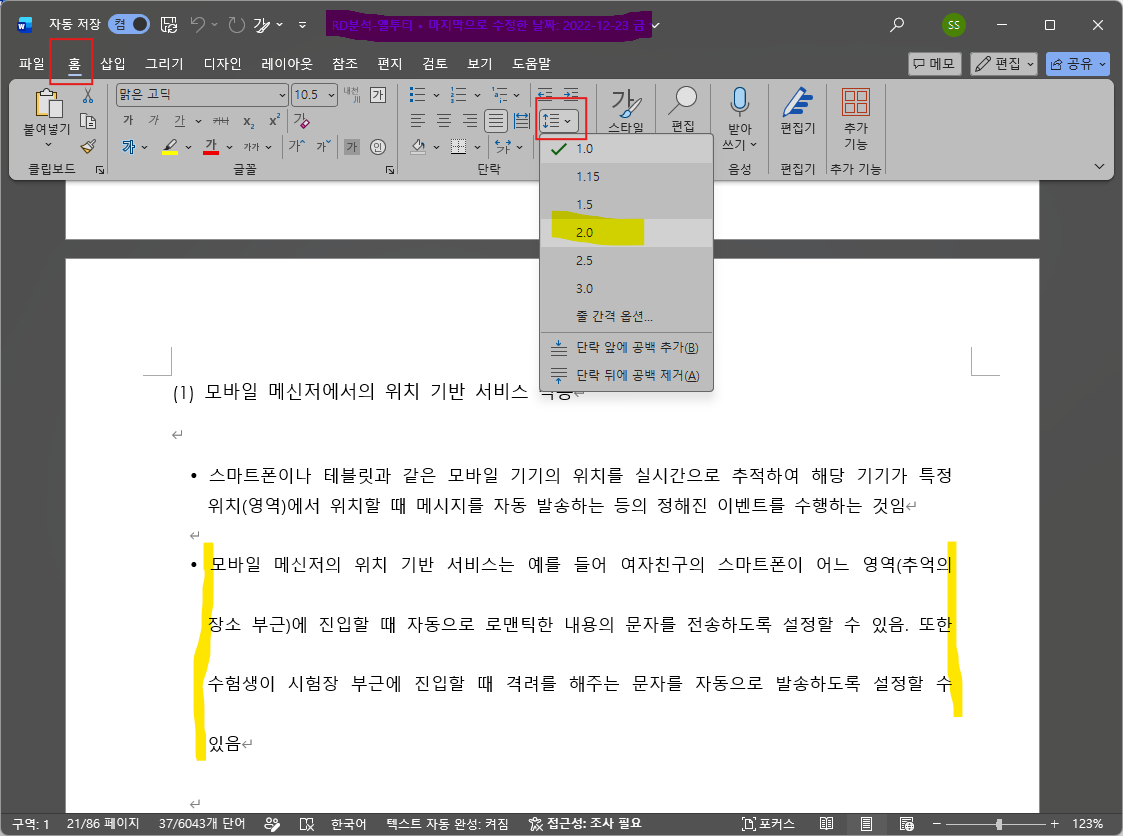Open the Editor pen icon
Screen dimensions: 1123x836
tap(797, 102)
